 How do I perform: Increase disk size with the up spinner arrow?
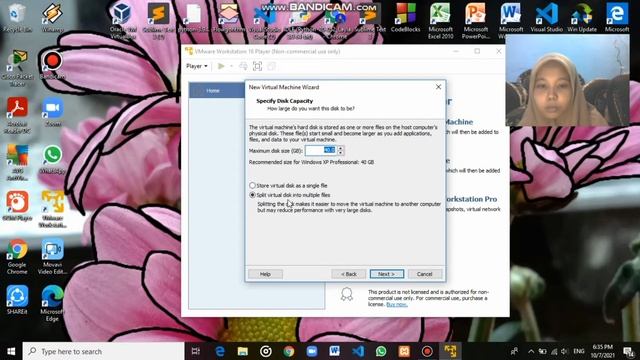[340, 148]
